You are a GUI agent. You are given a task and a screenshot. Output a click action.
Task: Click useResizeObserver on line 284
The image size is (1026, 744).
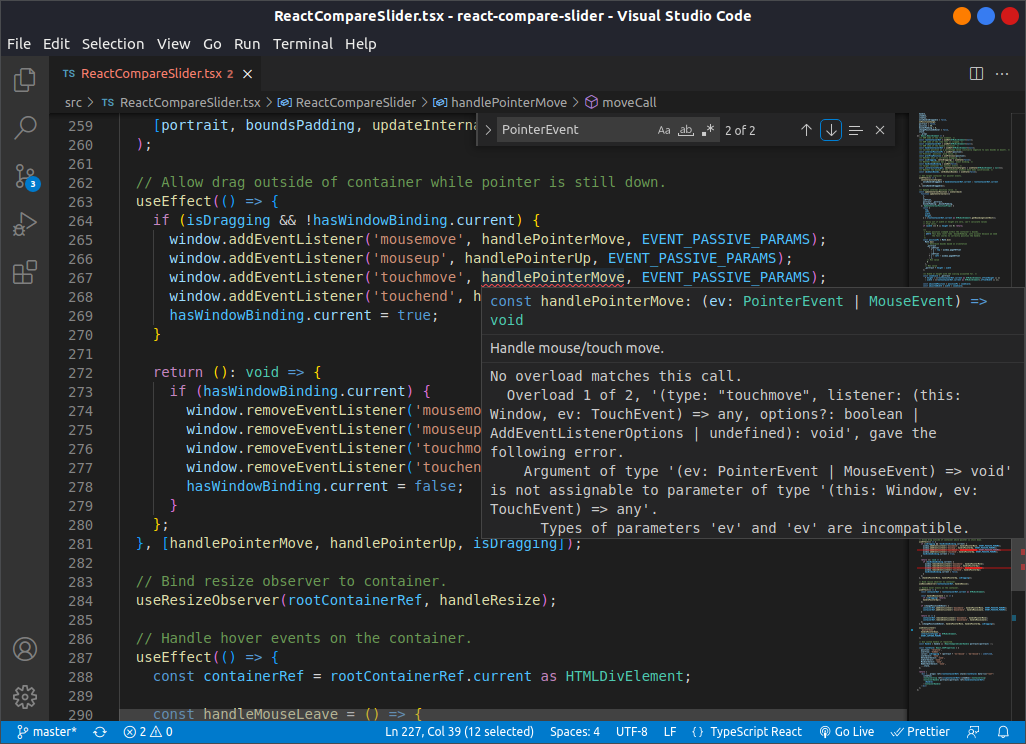[x=207, y=601]
